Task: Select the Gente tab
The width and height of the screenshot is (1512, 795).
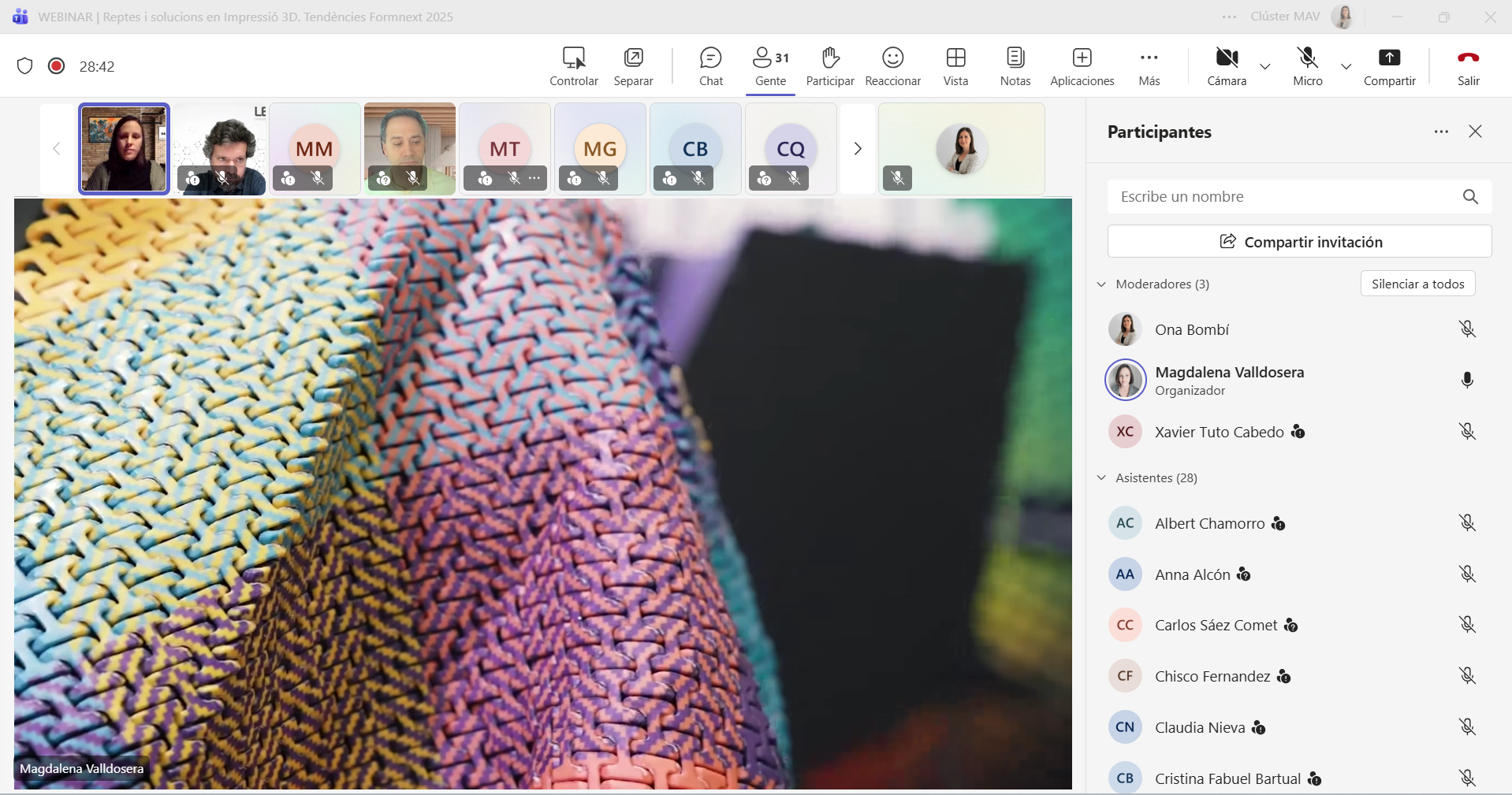Action: 770,66
